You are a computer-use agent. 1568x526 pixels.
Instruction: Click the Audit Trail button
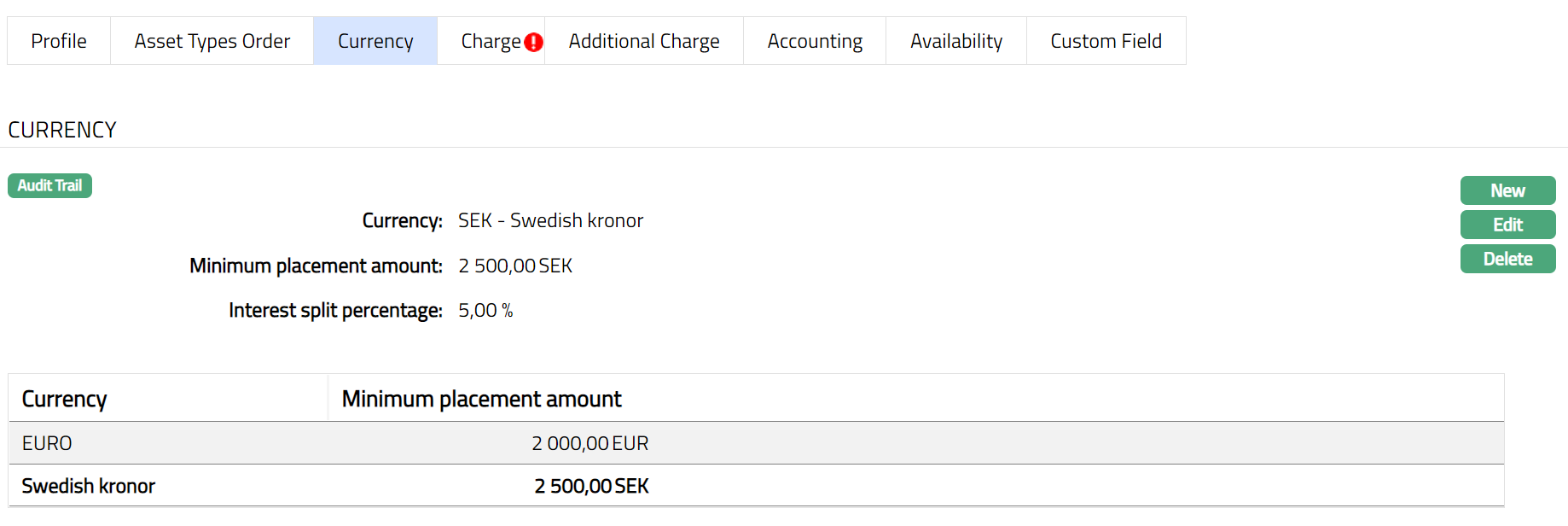[x=49, y=185]
